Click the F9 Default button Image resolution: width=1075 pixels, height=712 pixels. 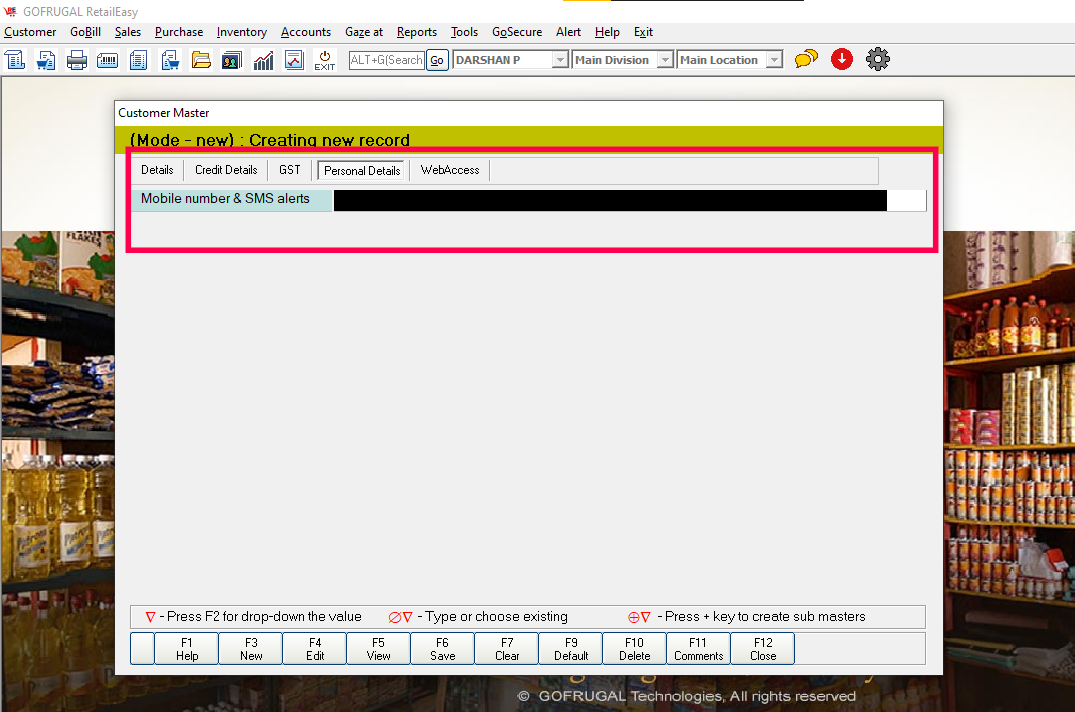point(571,649)
